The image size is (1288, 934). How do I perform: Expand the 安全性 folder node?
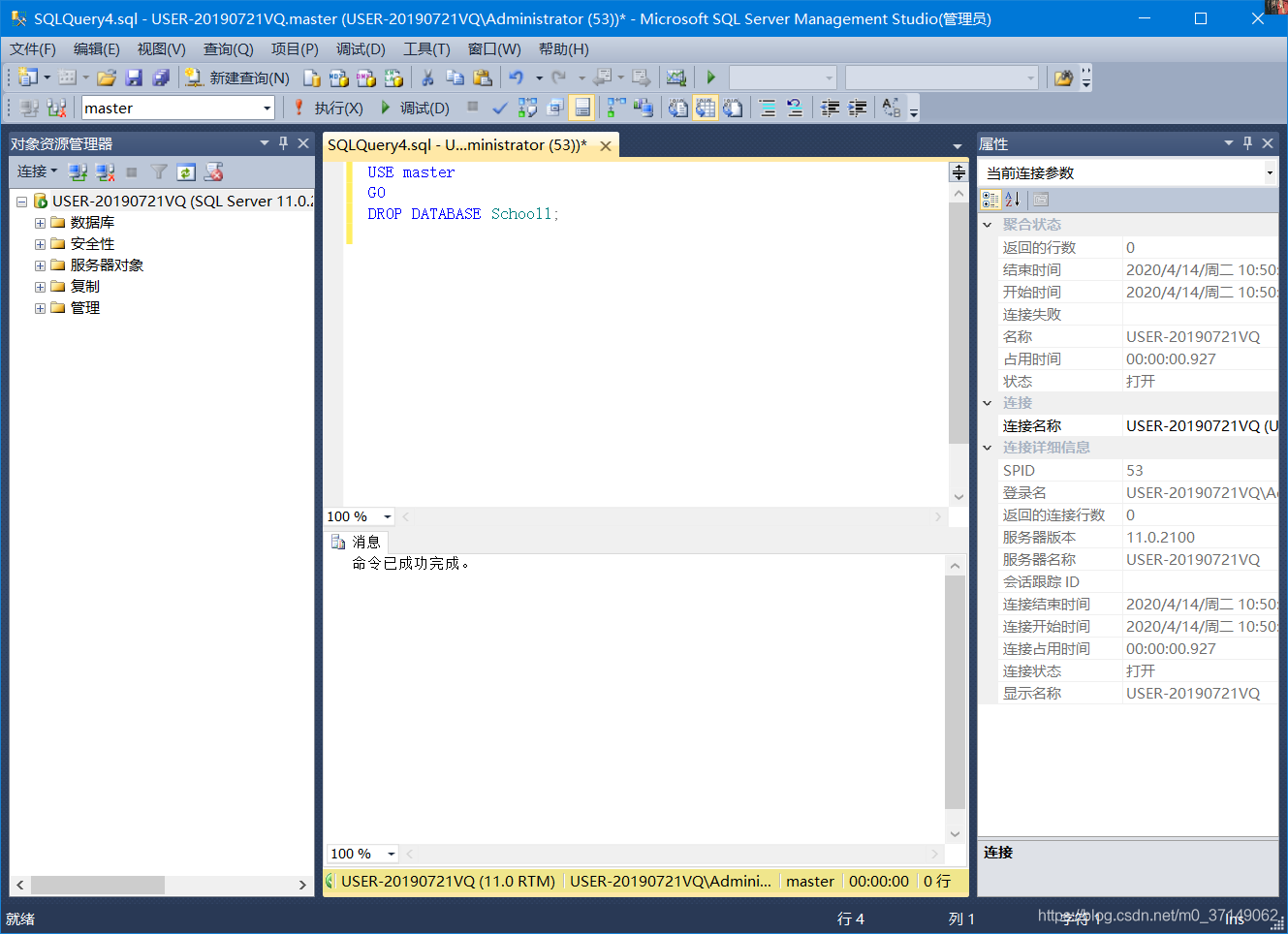pyautogui.click(x=40, y=244)
